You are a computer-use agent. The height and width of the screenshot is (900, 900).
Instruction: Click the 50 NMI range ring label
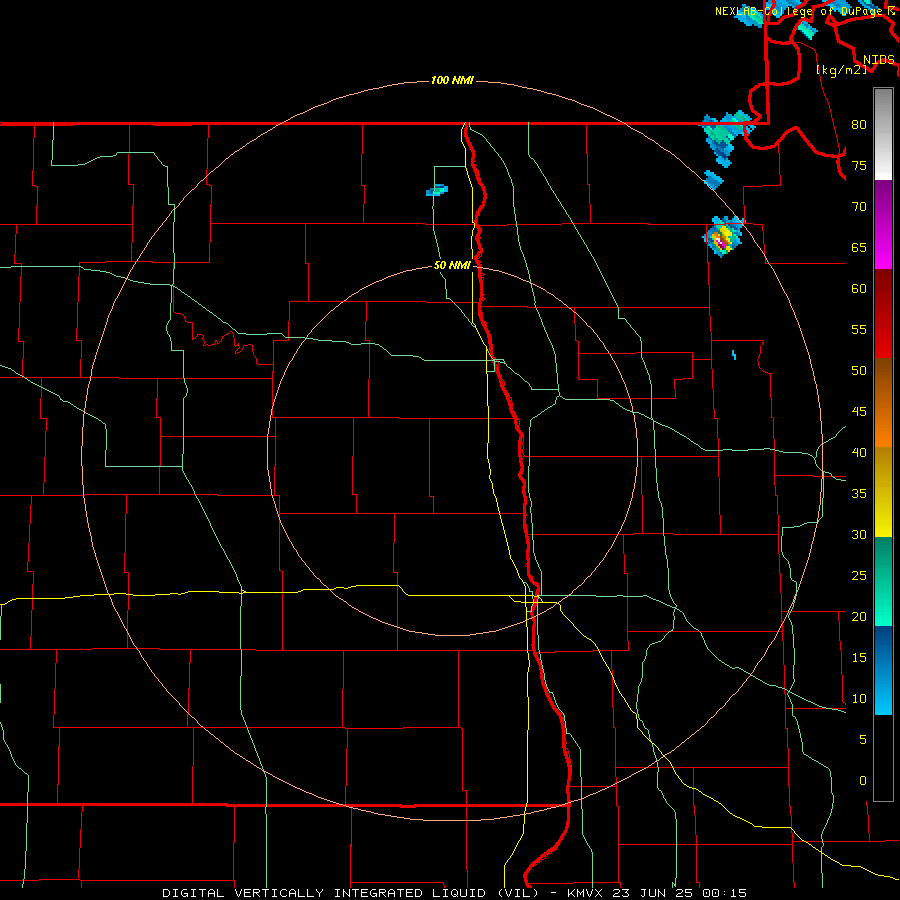[452, 265]
